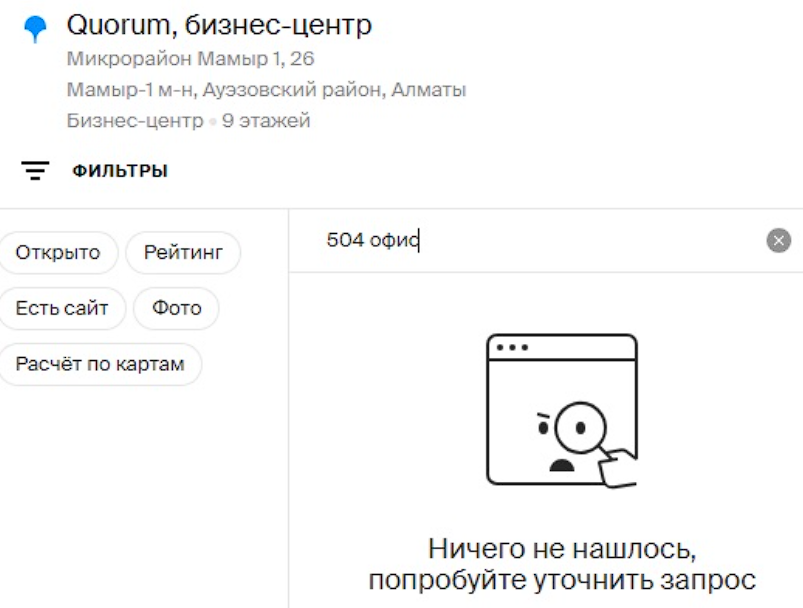Toggle the Есть сайт filter chip
The image size is (803, 608).
tap(62, 308)
